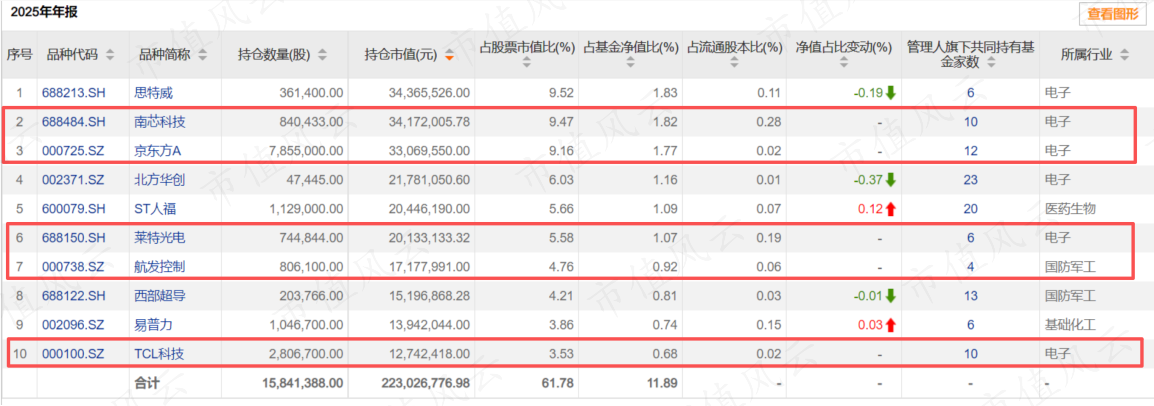Viewport: 1154px width, 406px height.
Task: Click fund count 4 for 航发控制
Action: tap(971, 266)
